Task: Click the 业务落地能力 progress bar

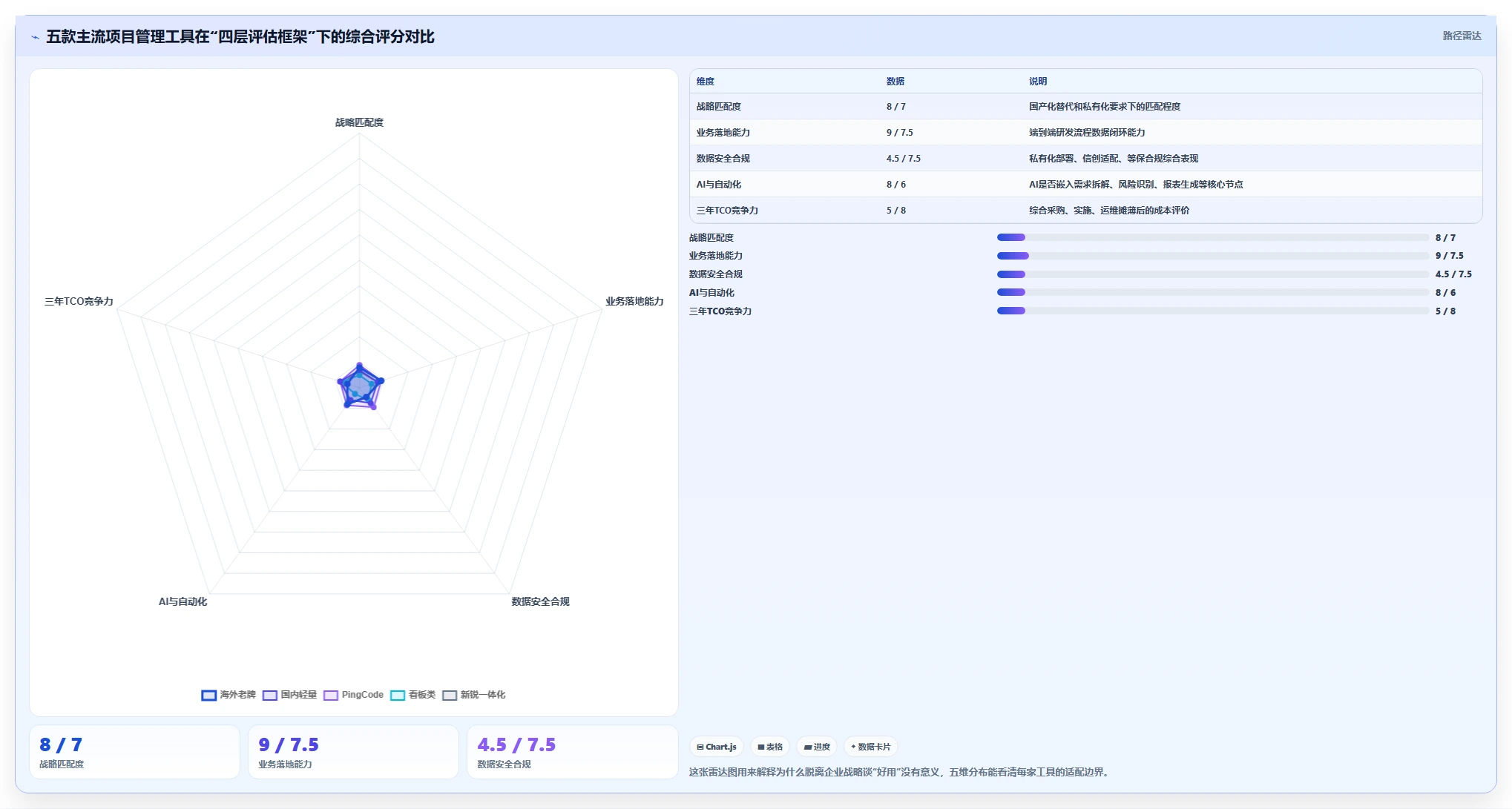Action: point(1213,256)
